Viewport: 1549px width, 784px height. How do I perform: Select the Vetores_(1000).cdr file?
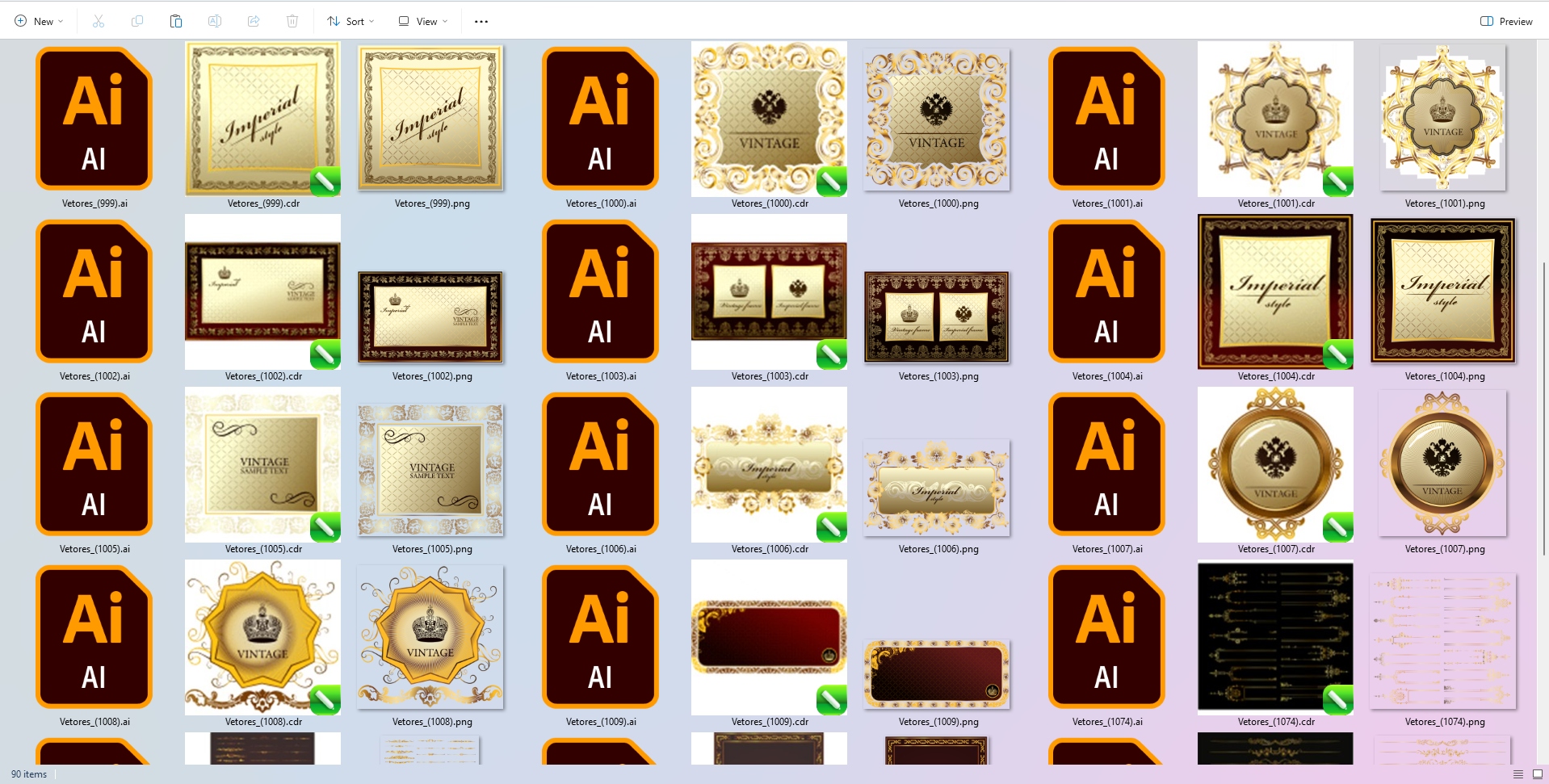[769, 119]
